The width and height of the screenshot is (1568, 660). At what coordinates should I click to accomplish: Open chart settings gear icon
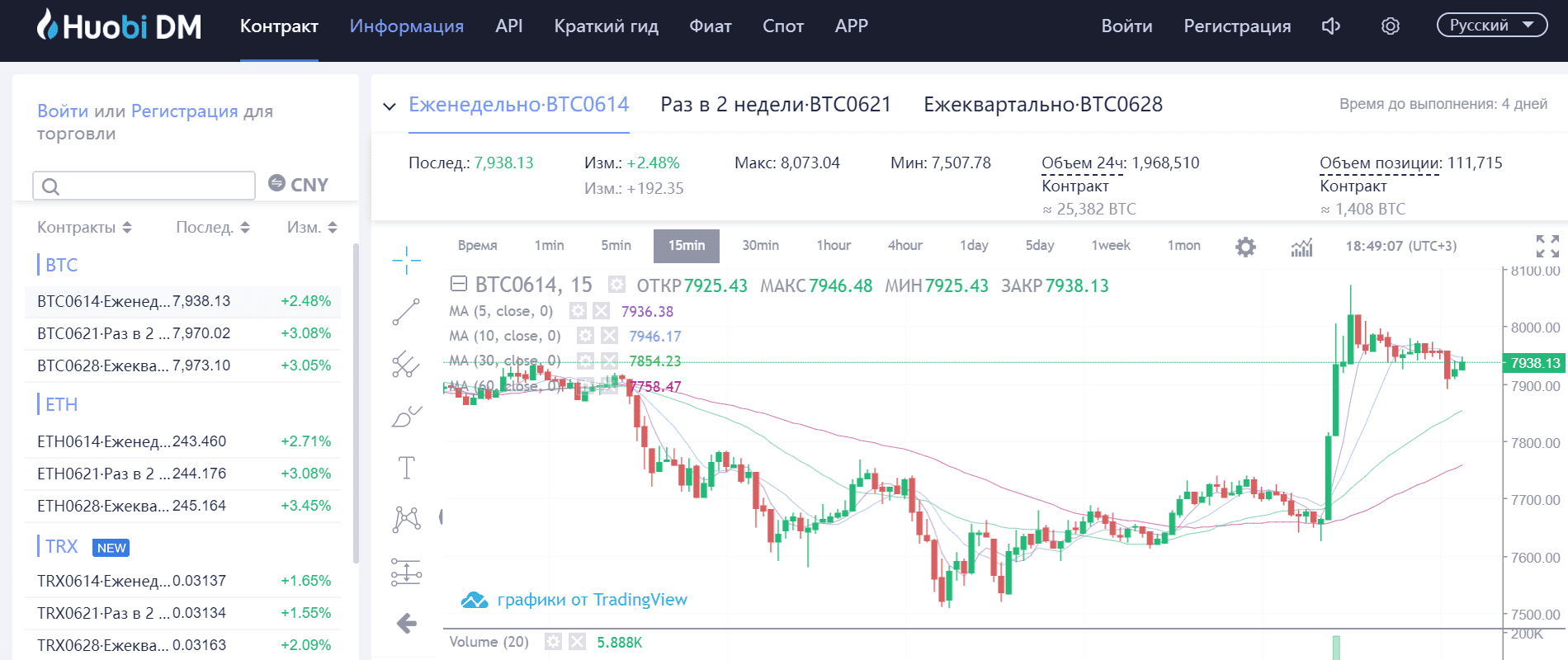point(1245,246)
